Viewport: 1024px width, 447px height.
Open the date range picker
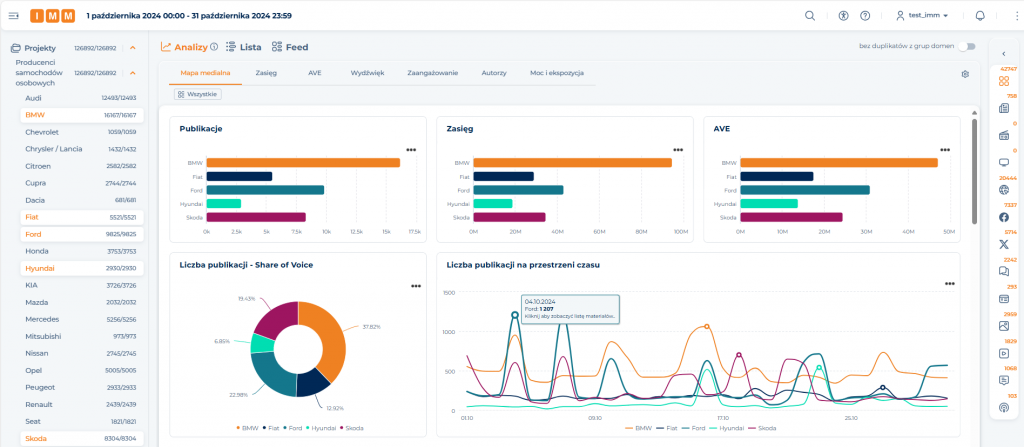coord(189,16)
